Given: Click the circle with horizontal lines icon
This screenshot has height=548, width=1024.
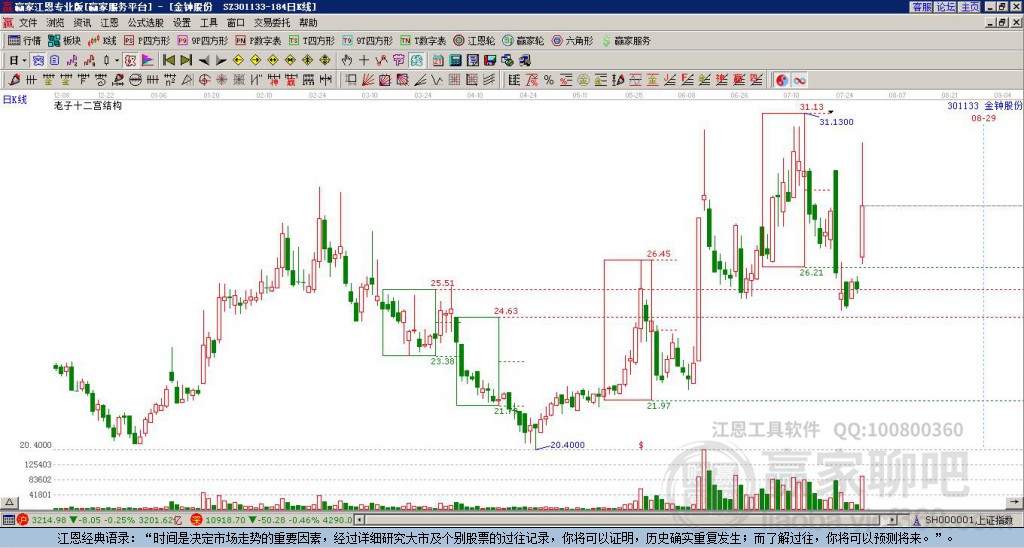Looking at the screenshot, I should [x=135, y=80].
